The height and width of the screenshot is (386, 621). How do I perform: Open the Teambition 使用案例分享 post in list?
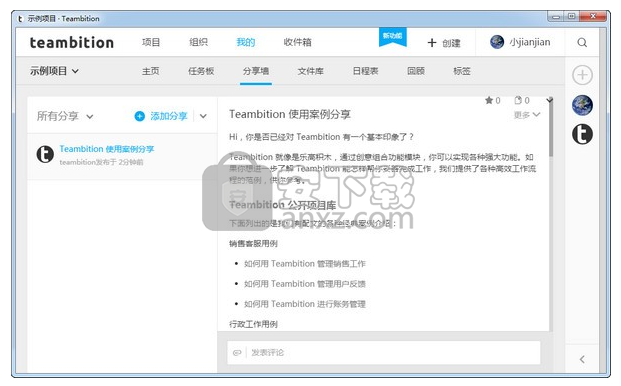107,149
